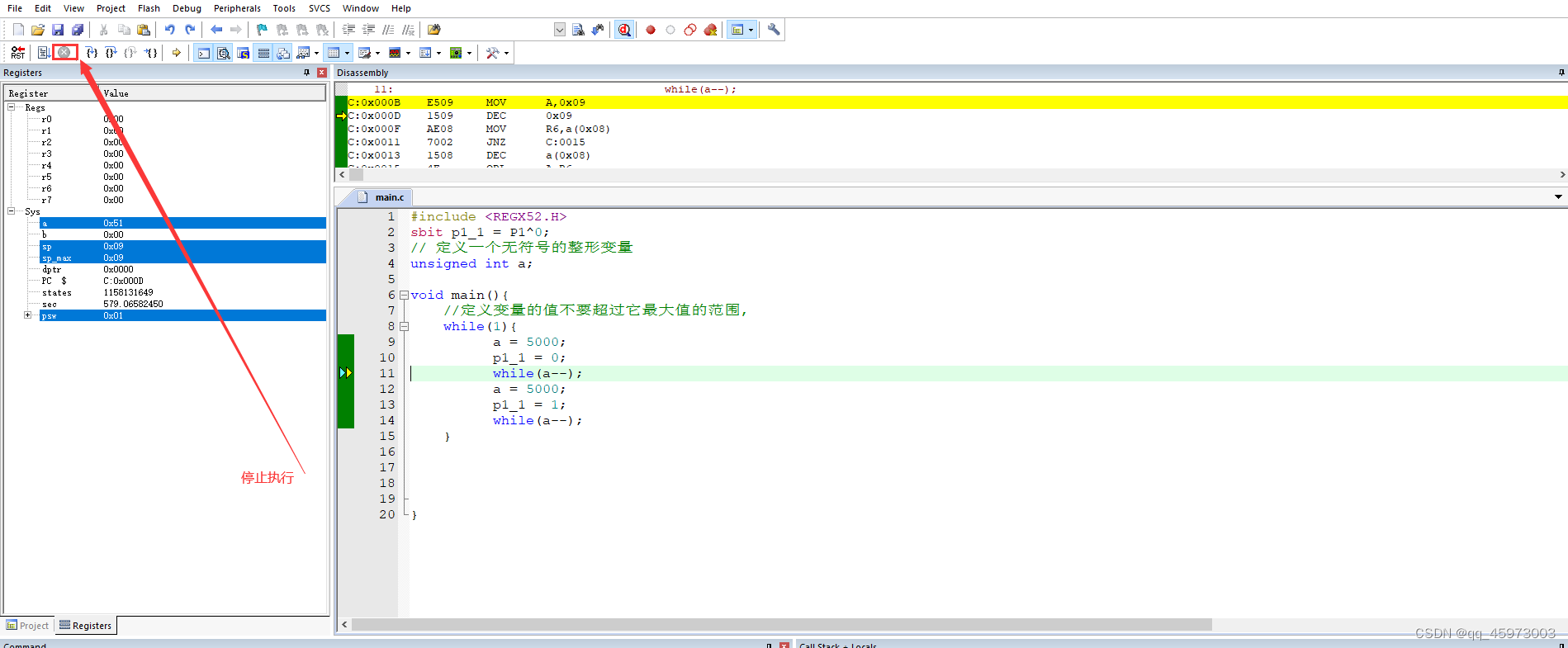Disable all breakpoints icon

click(690, 30)
